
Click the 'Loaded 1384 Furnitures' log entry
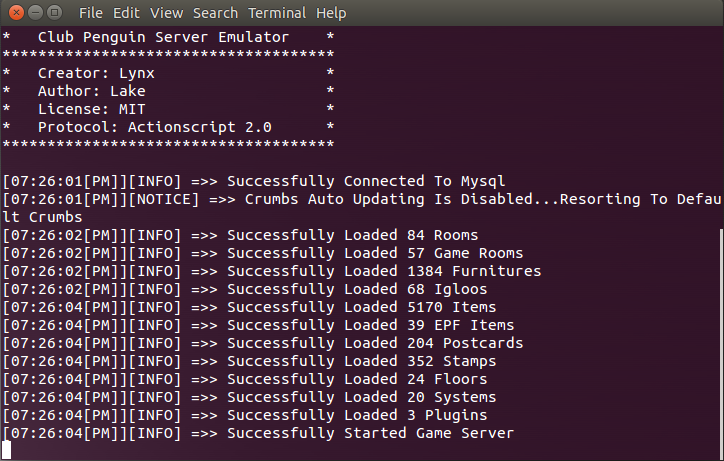[272, 271]
